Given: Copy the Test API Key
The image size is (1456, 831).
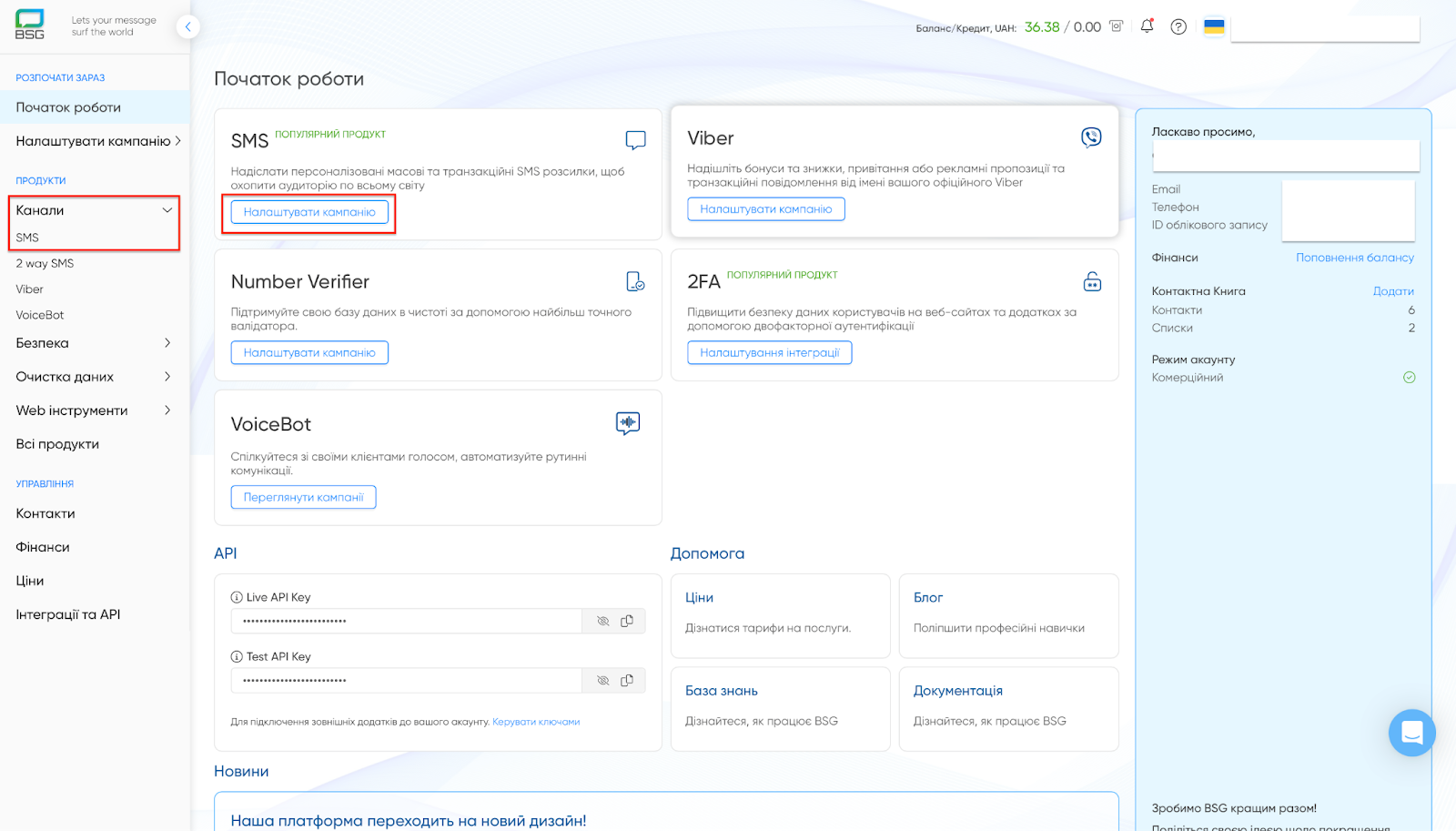Looking at the screenshot, I should click(x=627, y=680).
